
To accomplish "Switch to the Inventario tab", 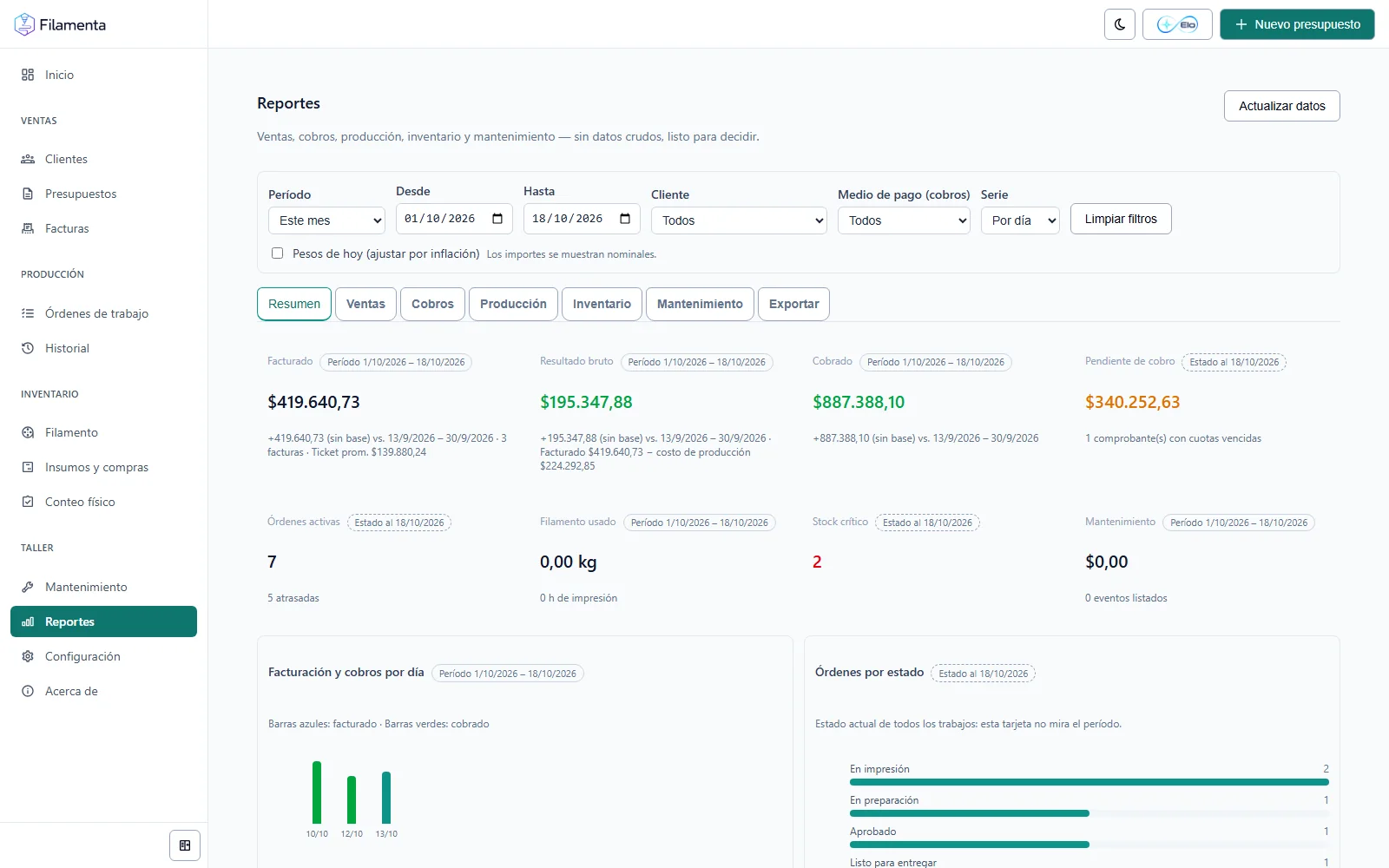I will click(x=602, y=304).
